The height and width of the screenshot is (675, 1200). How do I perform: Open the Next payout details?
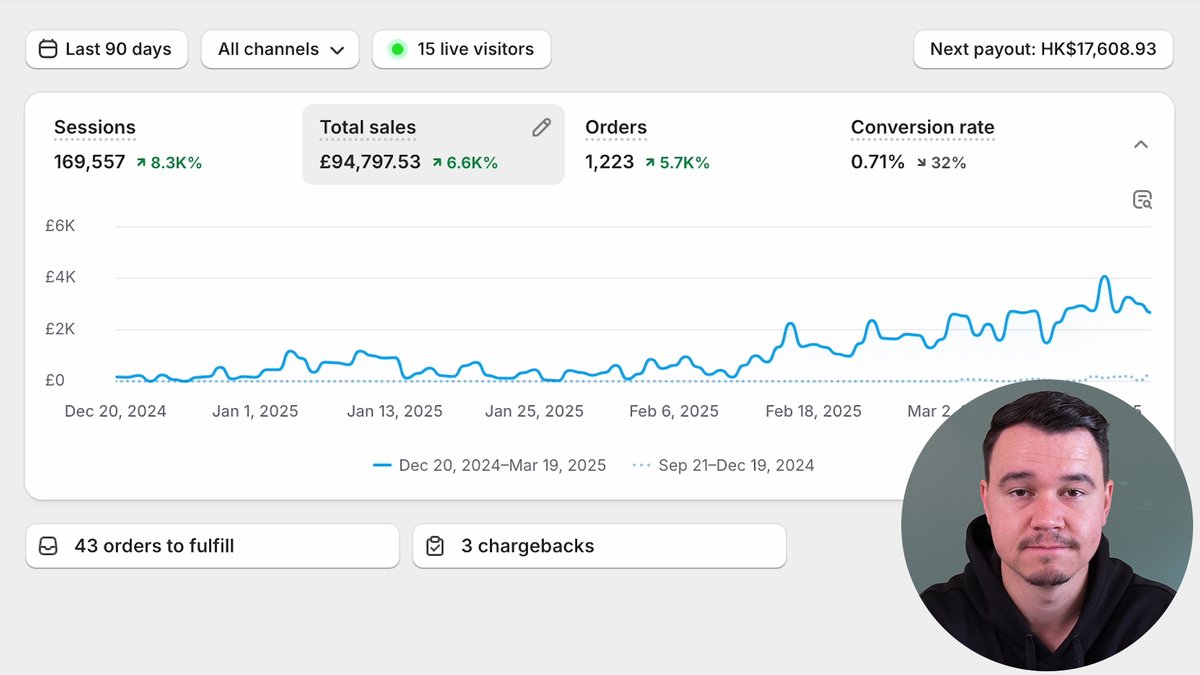(1043, 48)
